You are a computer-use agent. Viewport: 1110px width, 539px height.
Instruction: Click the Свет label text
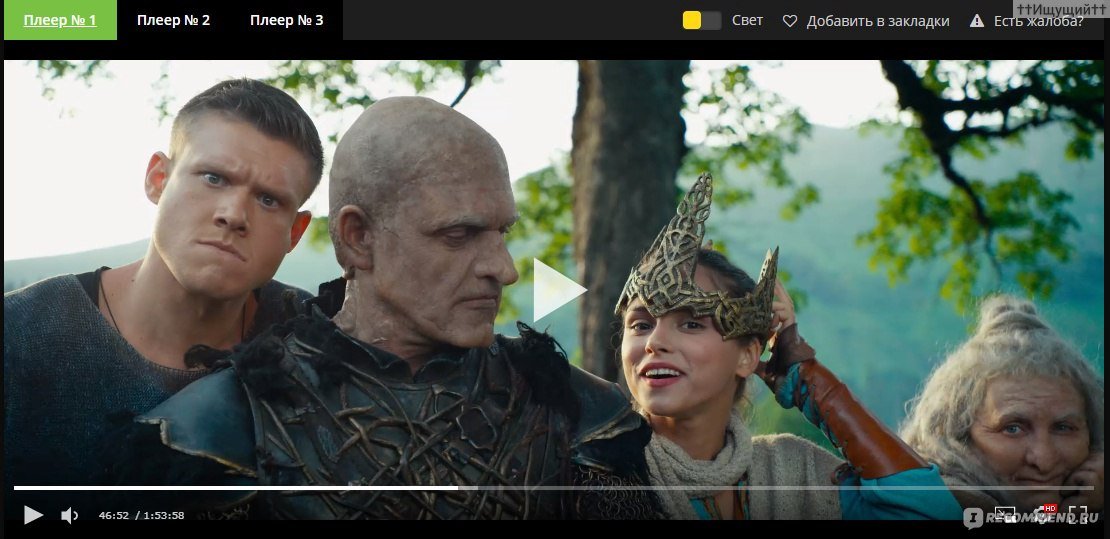(x=747, y=20)
